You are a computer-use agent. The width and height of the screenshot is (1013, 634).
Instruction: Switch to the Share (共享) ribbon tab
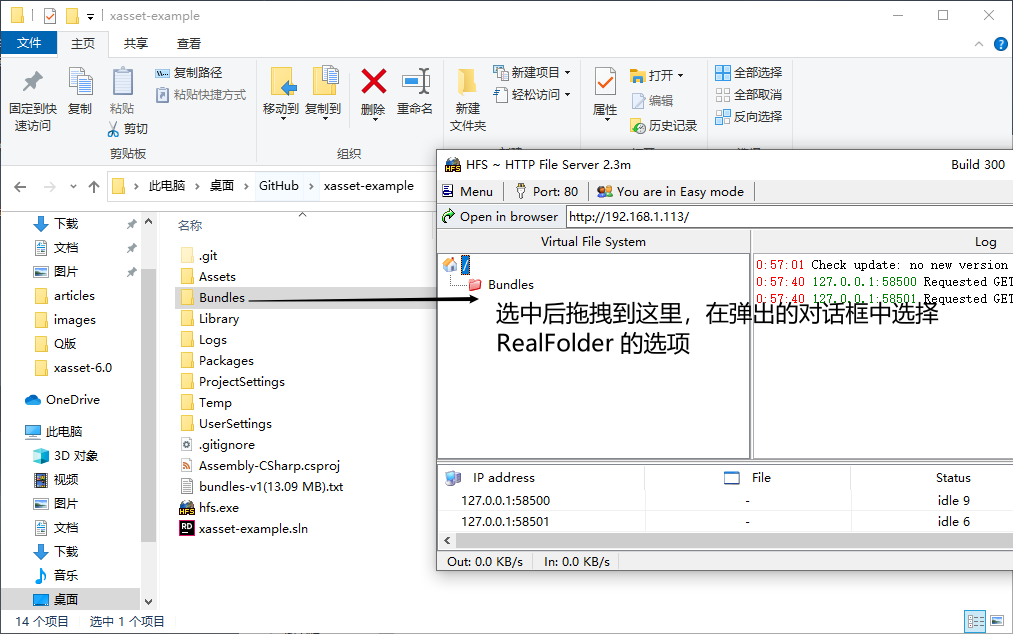[x=136, y=43]
